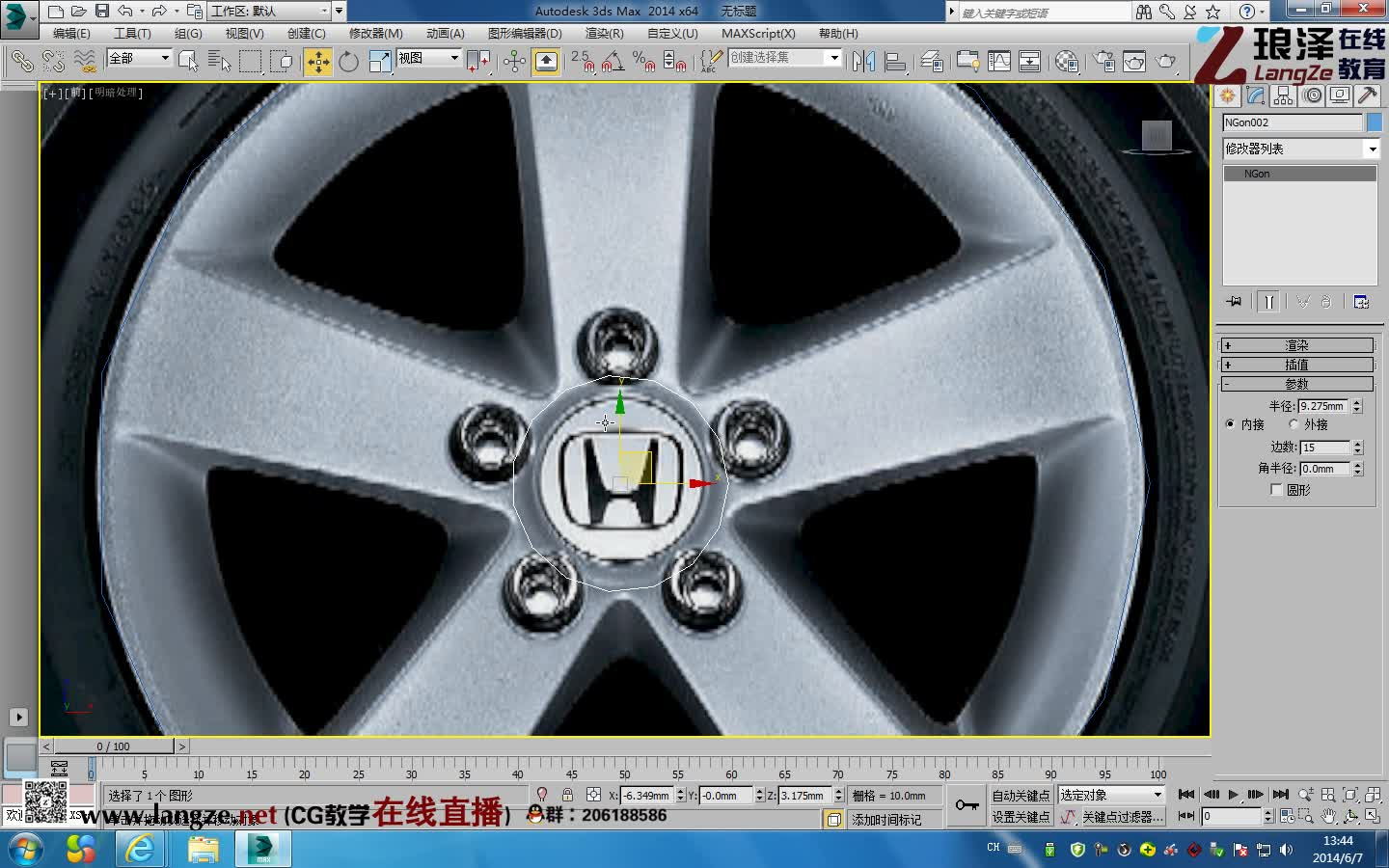Activate the Select Object tool
1389x868 pixels.
click(x=188, y=61)
